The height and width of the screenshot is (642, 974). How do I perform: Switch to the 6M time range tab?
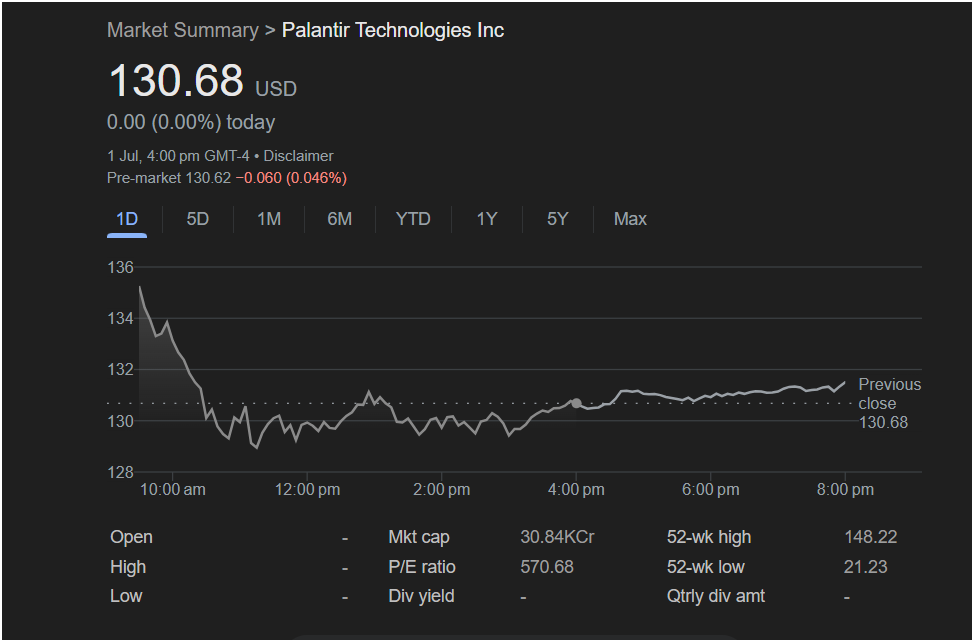pyautogui.click(x=340, y=219)
